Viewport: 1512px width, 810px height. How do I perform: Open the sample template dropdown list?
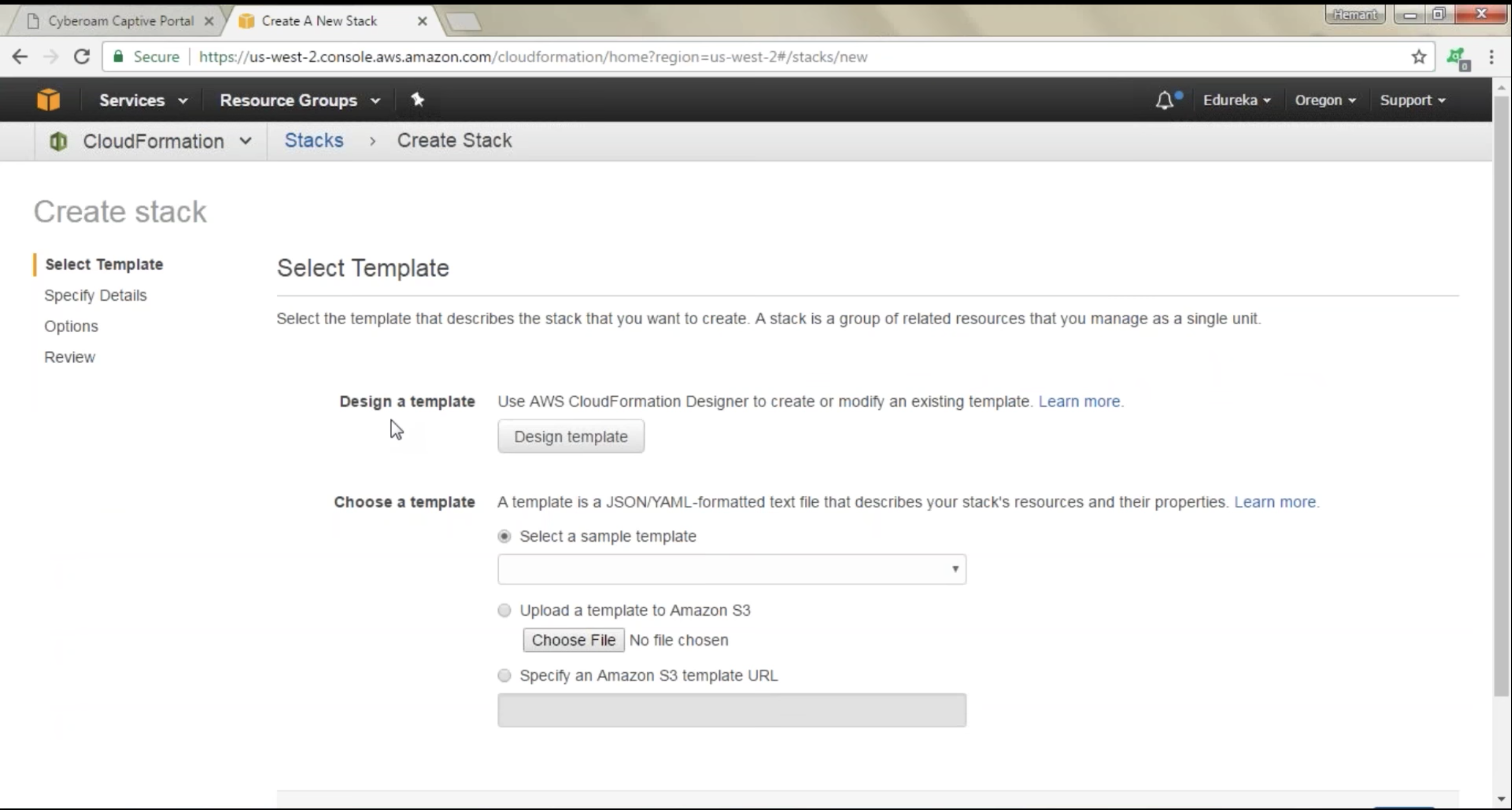point(732,569)
